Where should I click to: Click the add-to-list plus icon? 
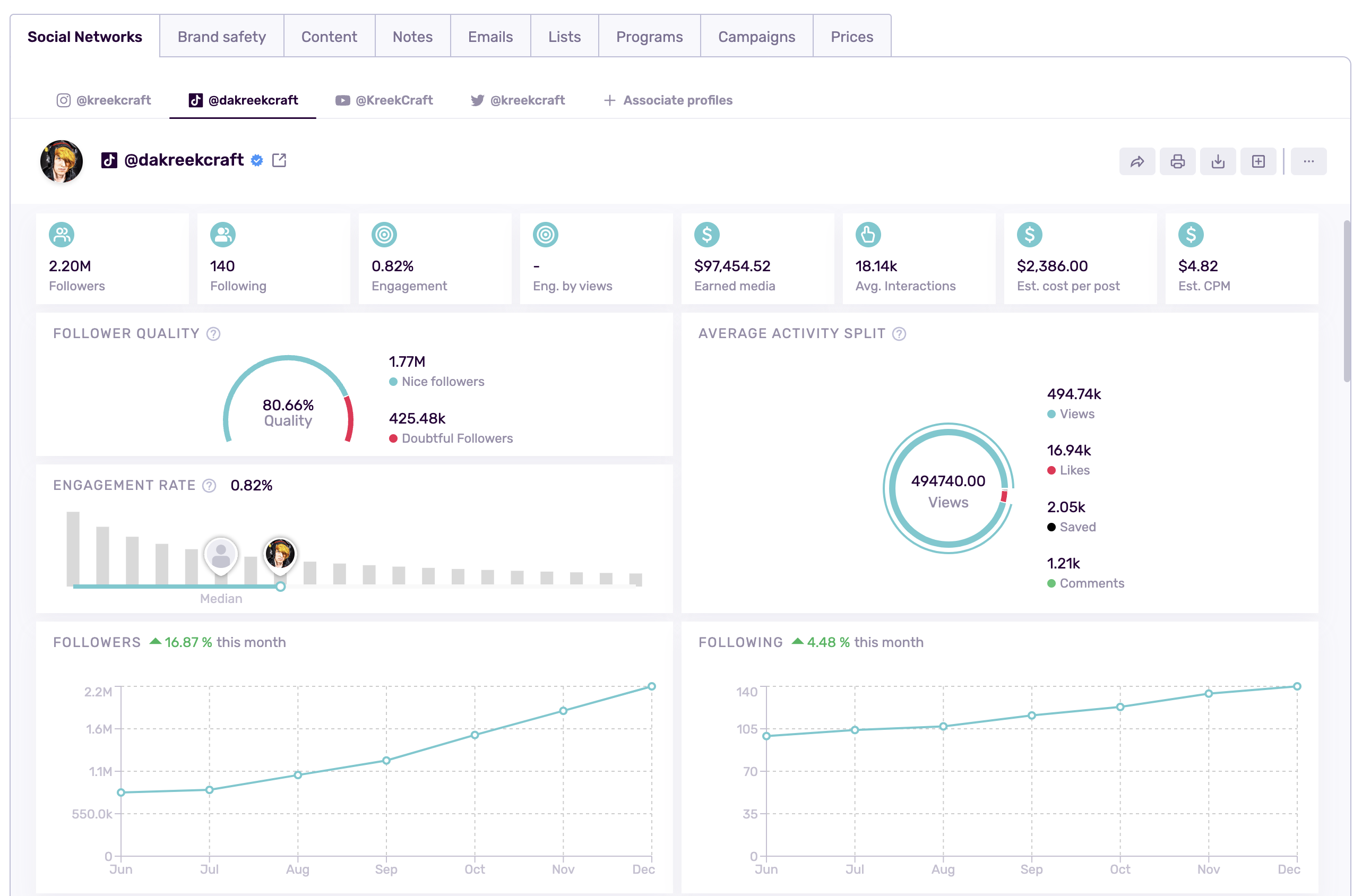pyautogui.click(x=1258, y=161)
